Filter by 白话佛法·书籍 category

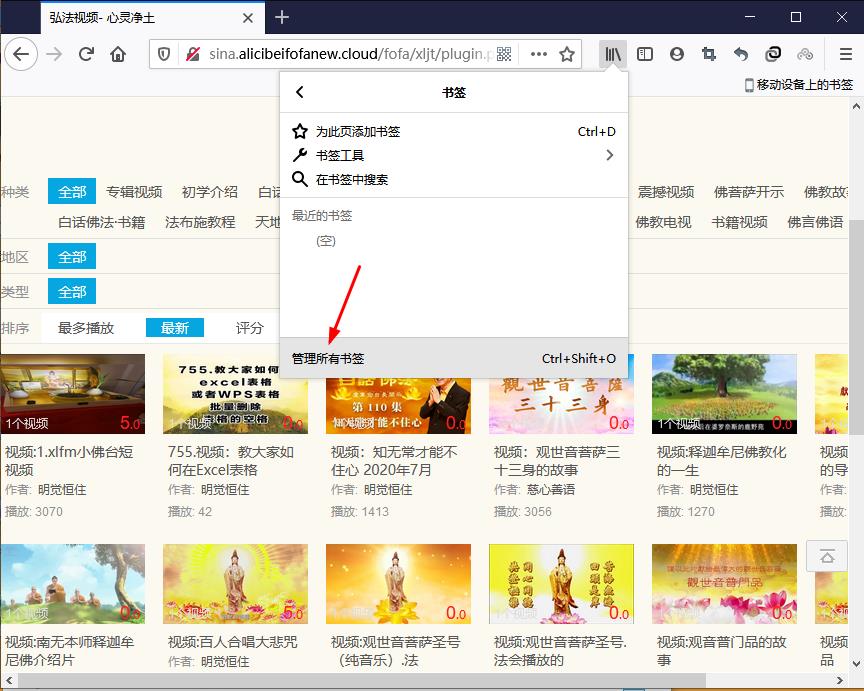click(102, 222)
